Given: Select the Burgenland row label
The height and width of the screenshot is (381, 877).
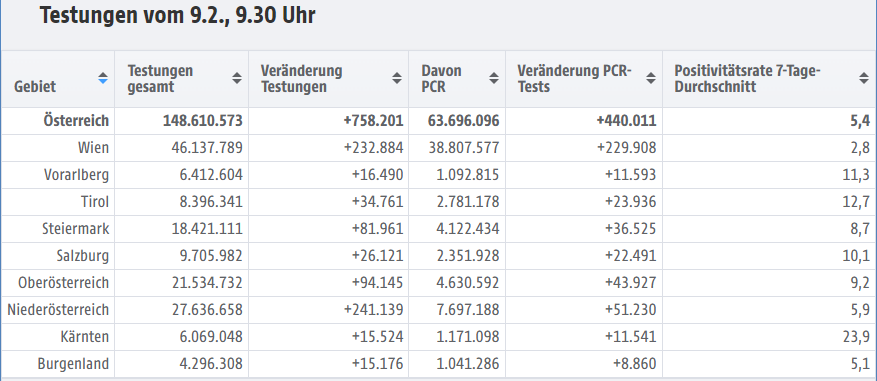Looking at the screenshot, I should point(73,364).
